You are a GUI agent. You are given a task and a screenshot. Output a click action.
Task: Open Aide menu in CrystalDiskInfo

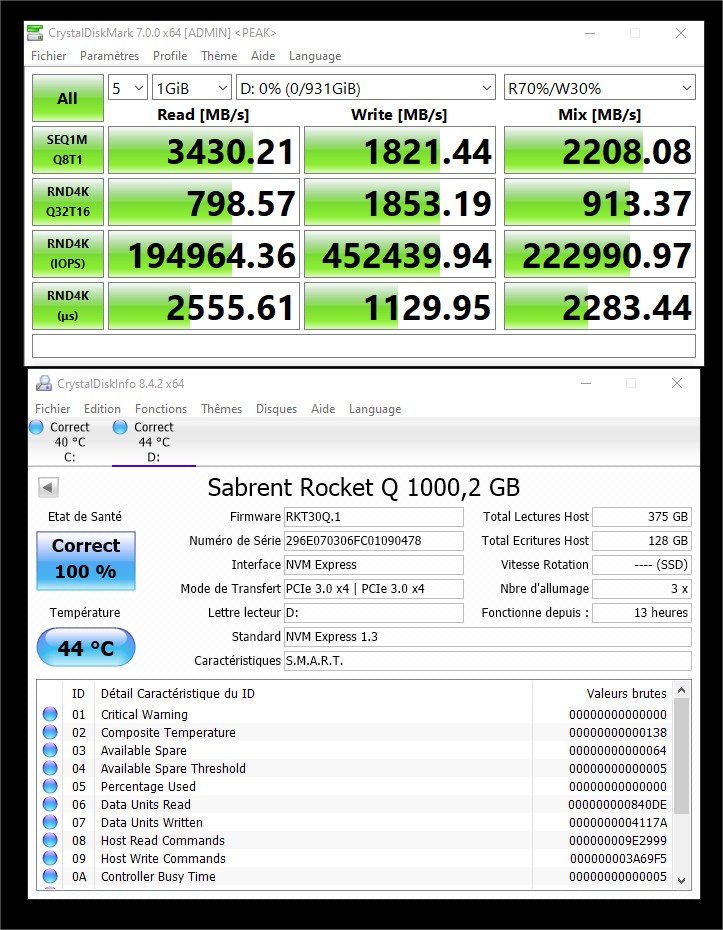pyautogui.click(x=323, y=409)
